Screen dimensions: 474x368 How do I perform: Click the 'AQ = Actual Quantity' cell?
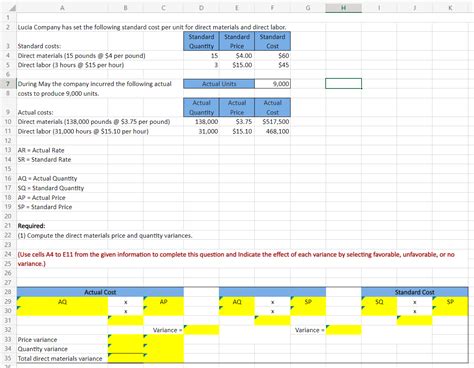[47, 178]
